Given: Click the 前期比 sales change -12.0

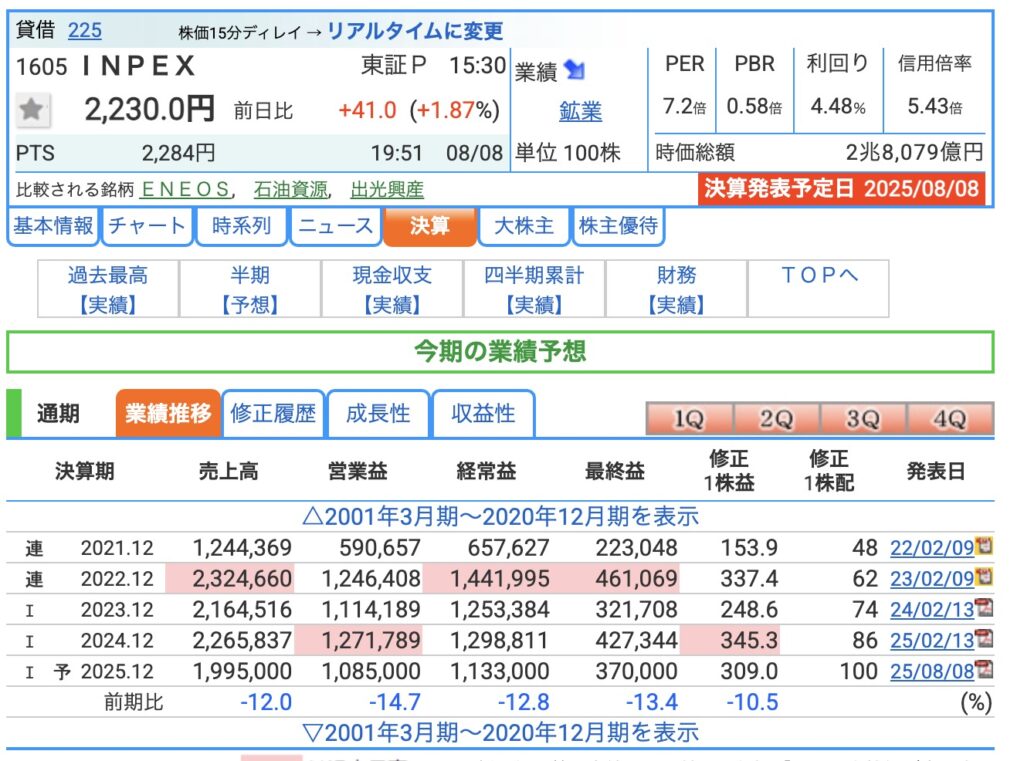Looking at the screenshot, I should (x=266, y=702).
